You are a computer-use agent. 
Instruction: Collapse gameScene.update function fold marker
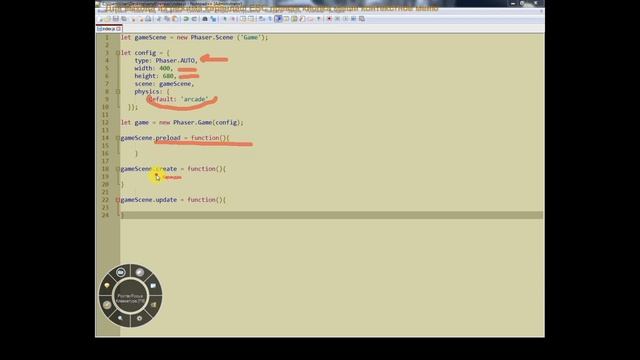pyautogui.click(x=118, y=200)
